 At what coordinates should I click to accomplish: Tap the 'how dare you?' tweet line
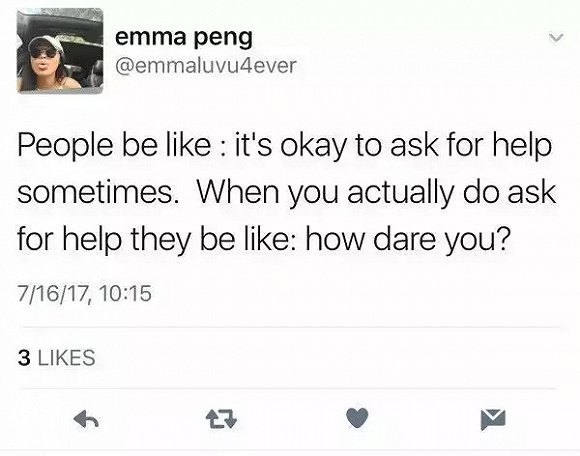pyautogui.click(x=262, y=239)
